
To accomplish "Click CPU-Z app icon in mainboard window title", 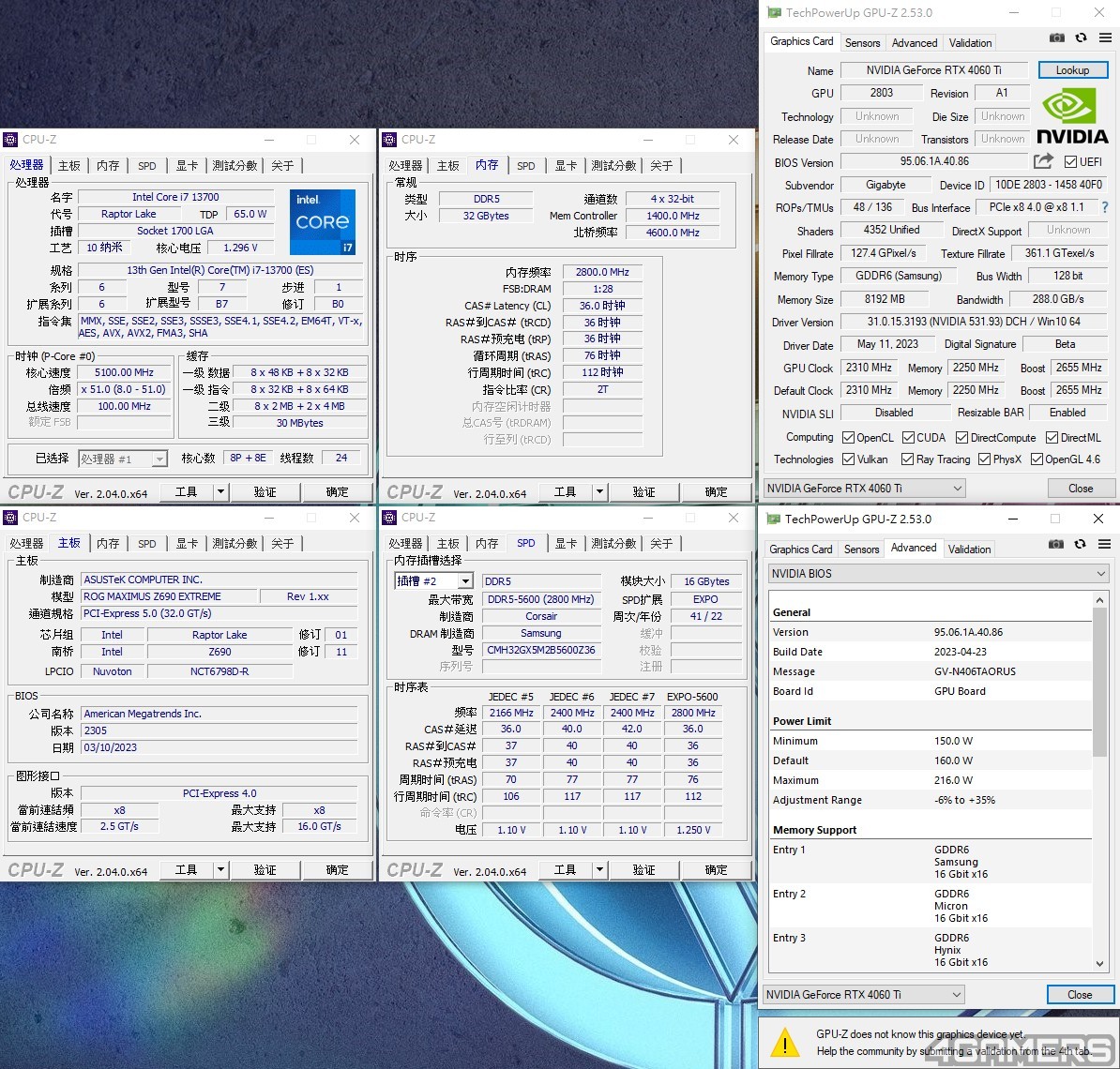I will pos(10,517).
